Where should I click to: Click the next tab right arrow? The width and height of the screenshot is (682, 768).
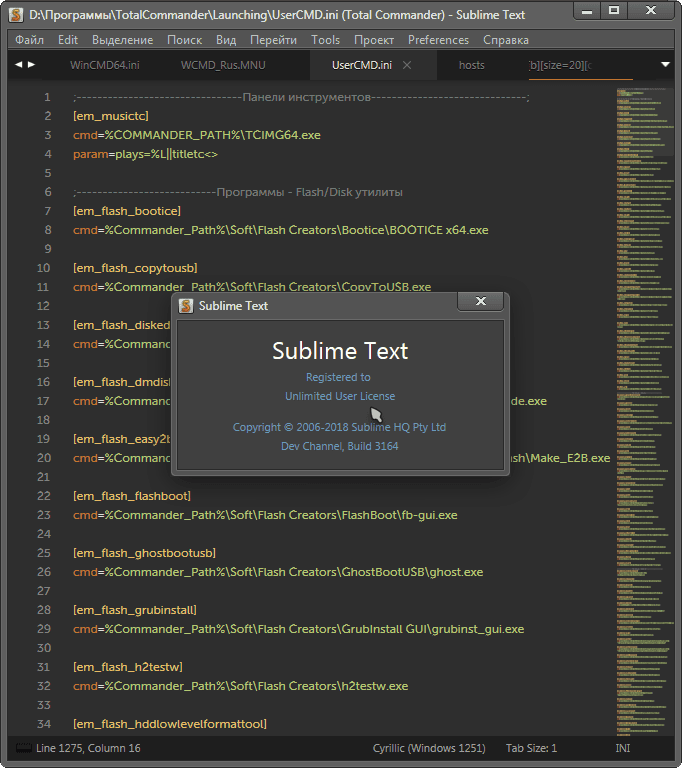pyautogui.click(x=31, y=64)
